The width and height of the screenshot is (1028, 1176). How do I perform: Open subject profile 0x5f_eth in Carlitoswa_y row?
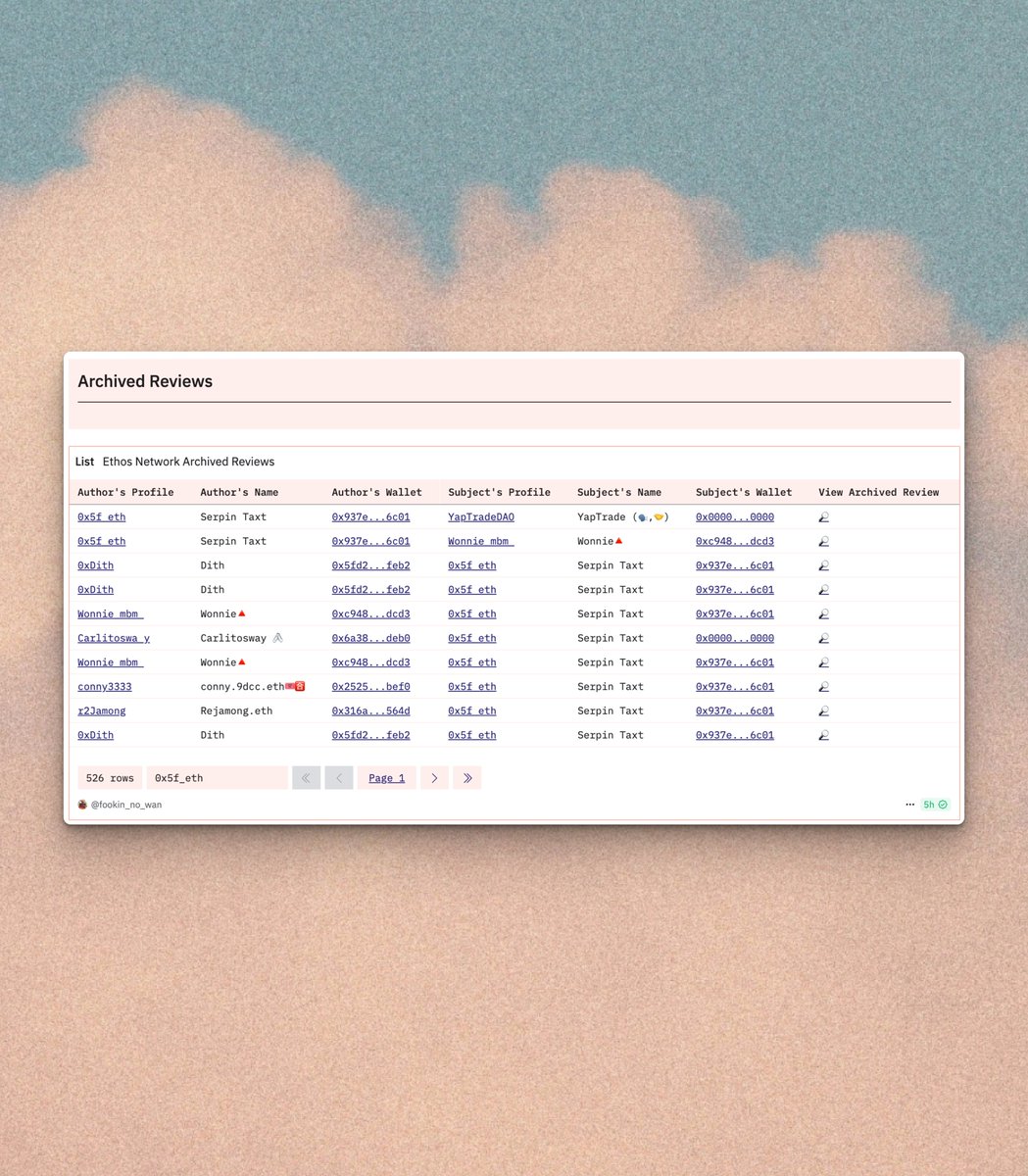472,638
